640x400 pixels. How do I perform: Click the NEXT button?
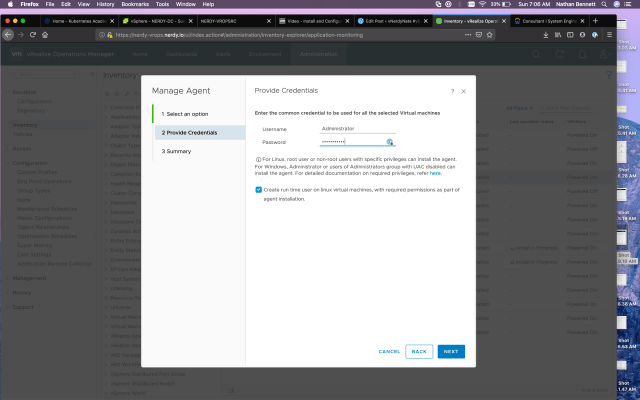(x=451, y=351)
